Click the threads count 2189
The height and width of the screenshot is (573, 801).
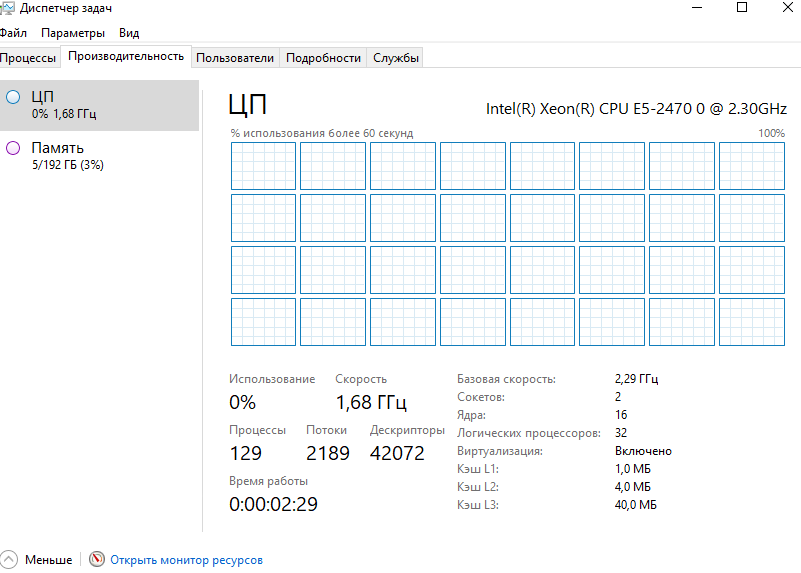click(327, 453)
